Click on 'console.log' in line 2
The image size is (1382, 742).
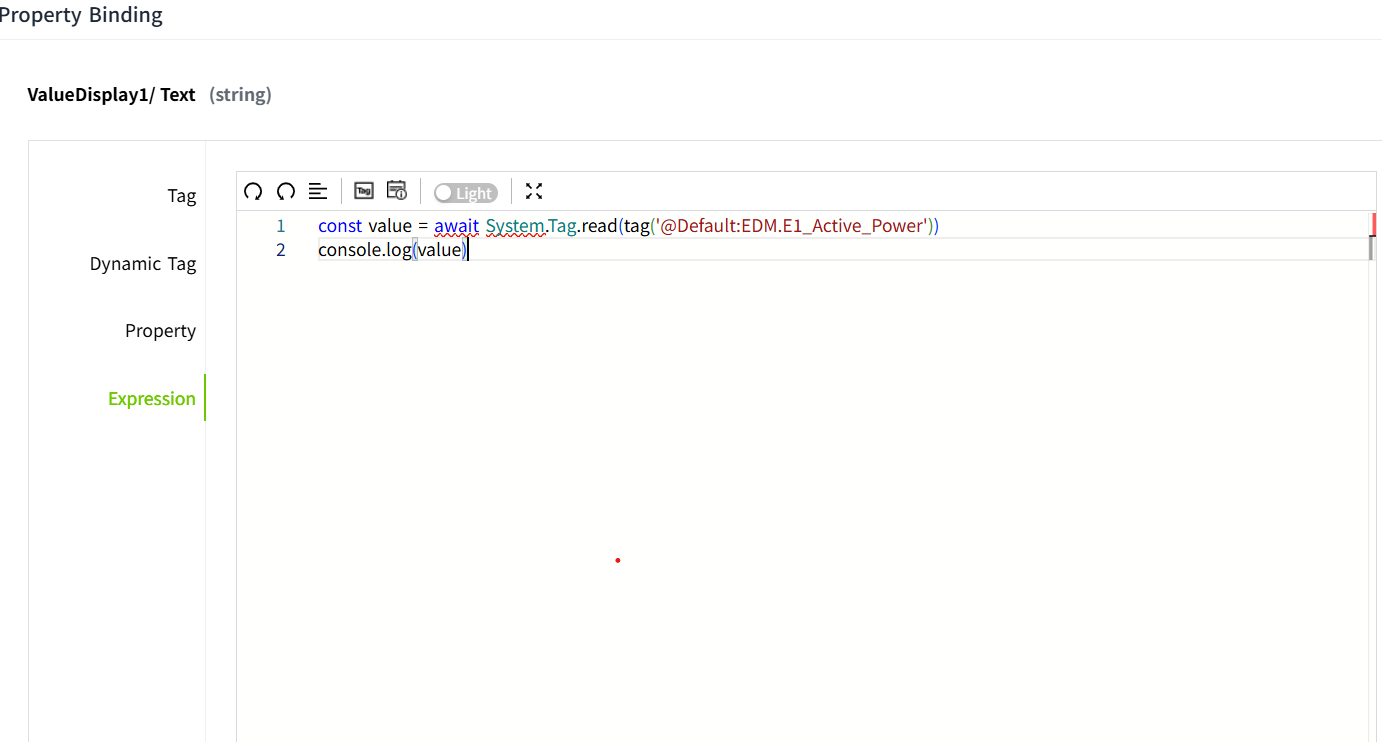click(364, 250)
